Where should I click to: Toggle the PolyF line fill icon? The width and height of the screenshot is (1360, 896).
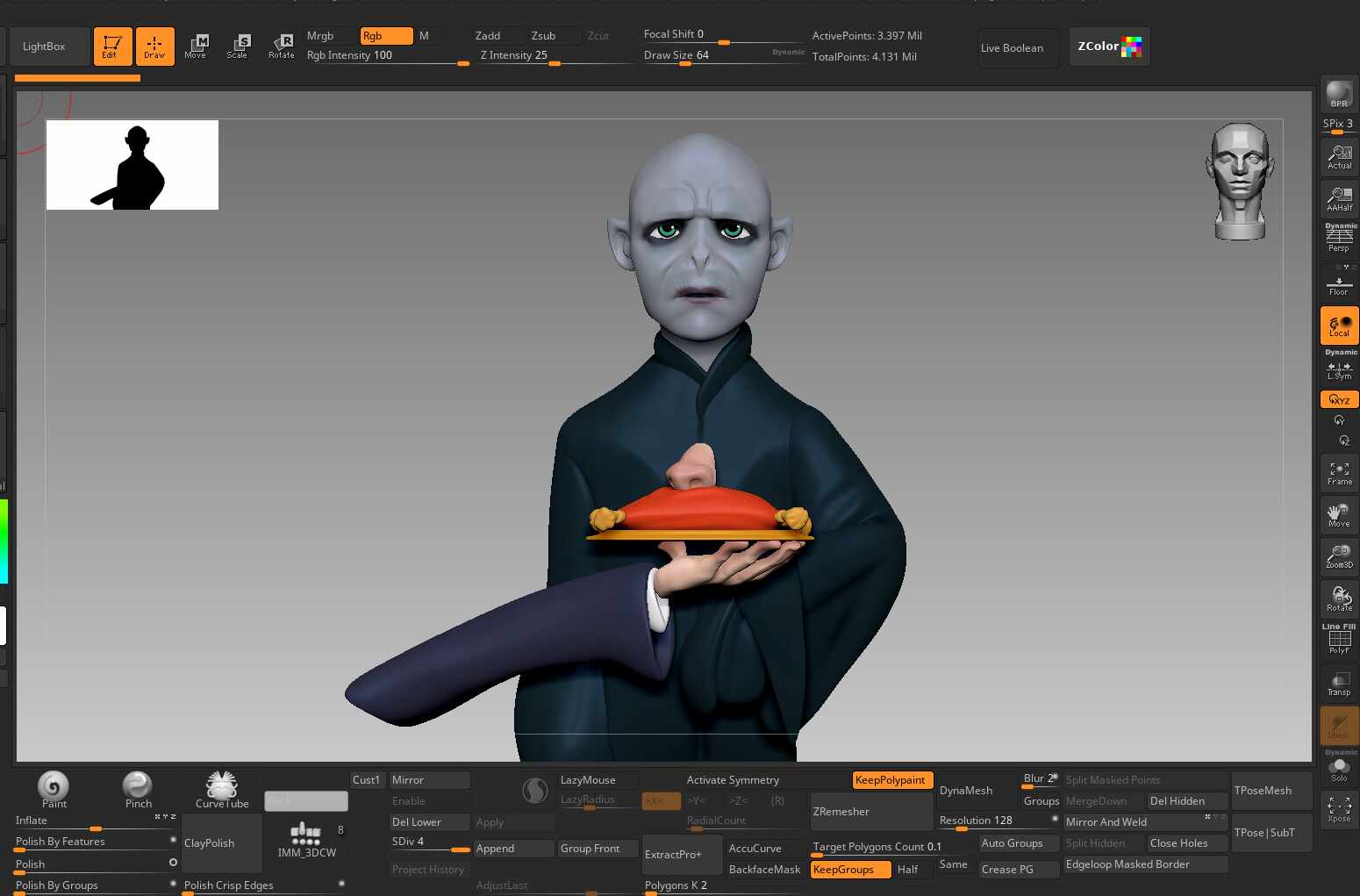point(1339,640)
